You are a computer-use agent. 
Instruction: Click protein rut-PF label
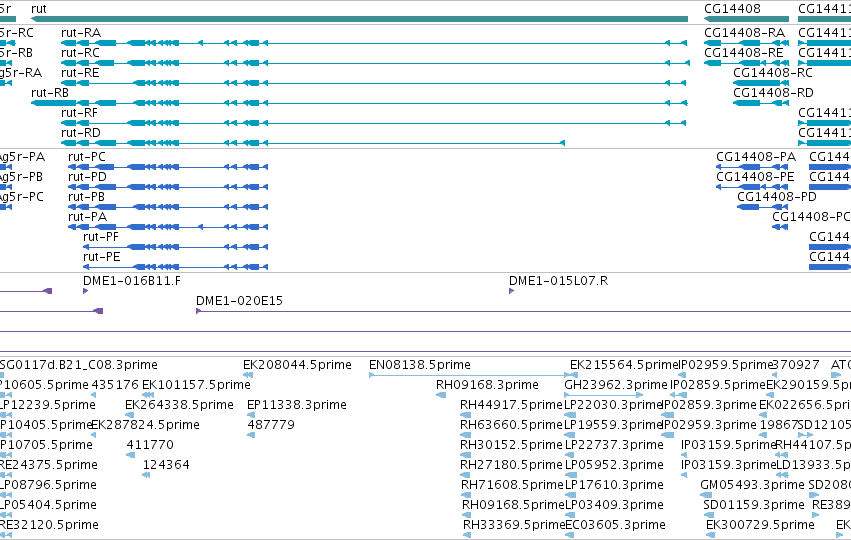click(x=101, y=237)
